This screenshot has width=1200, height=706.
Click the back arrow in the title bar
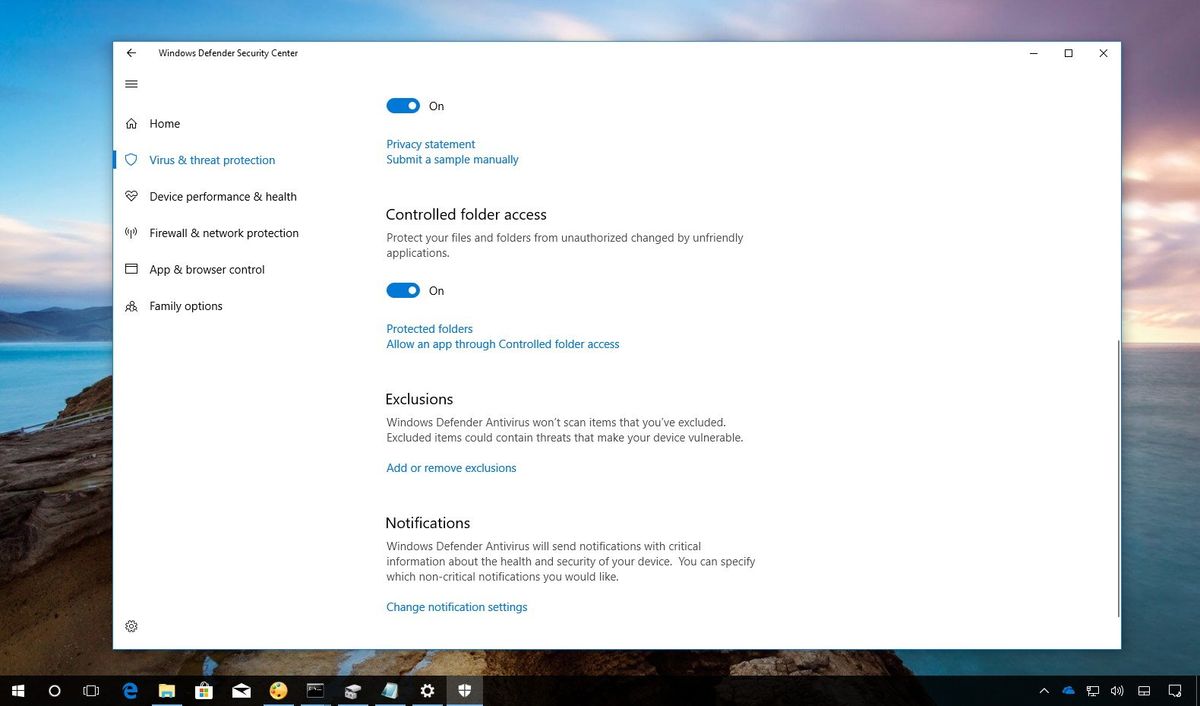[x=131, y=52]
